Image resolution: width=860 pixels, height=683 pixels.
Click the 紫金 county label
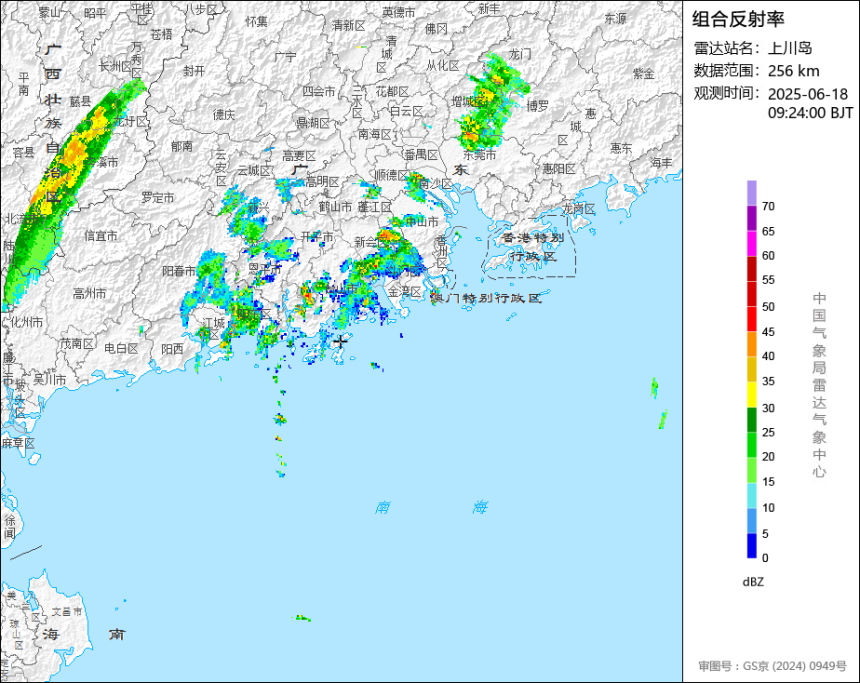click(644, 74)
